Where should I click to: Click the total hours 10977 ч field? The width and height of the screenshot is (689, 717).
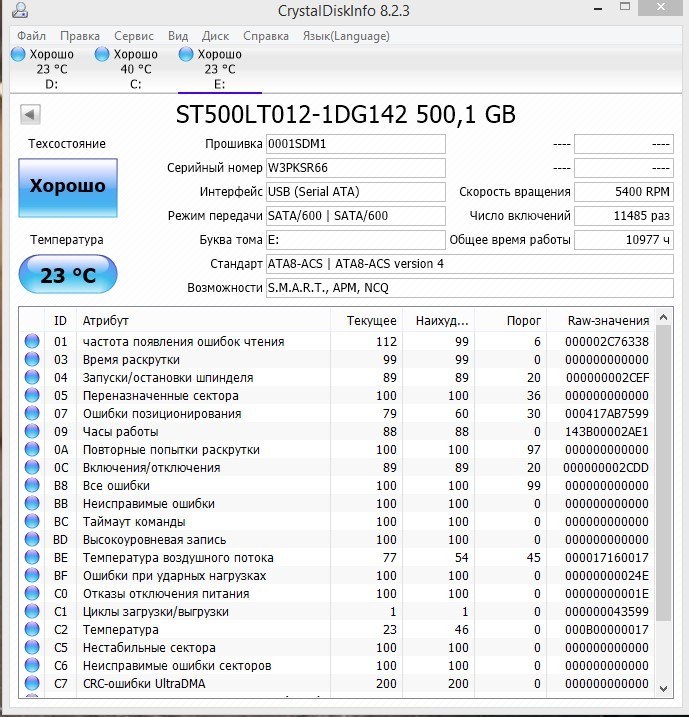click(624, 240)
